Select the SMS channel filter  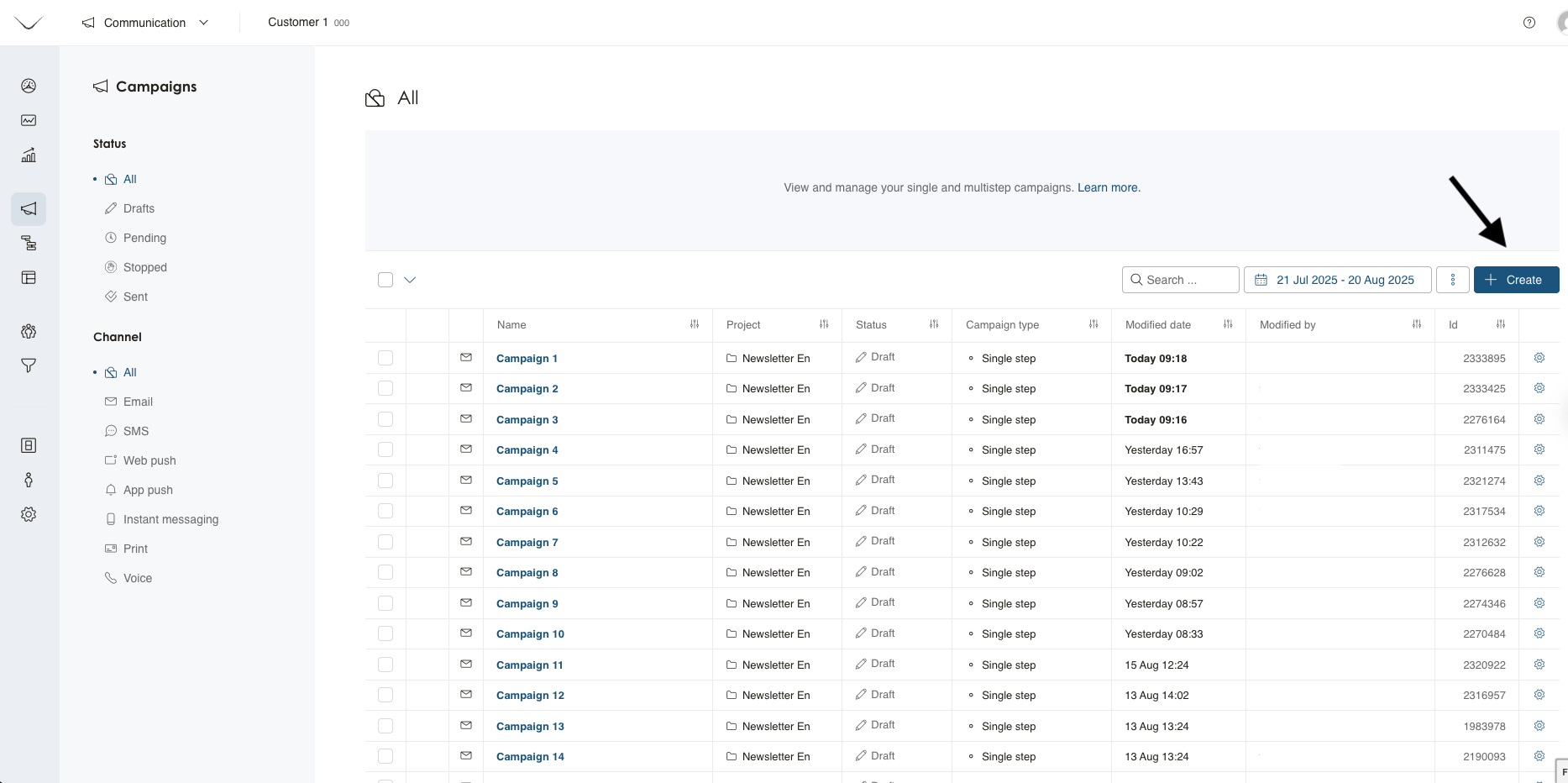(x=135, y=431)
